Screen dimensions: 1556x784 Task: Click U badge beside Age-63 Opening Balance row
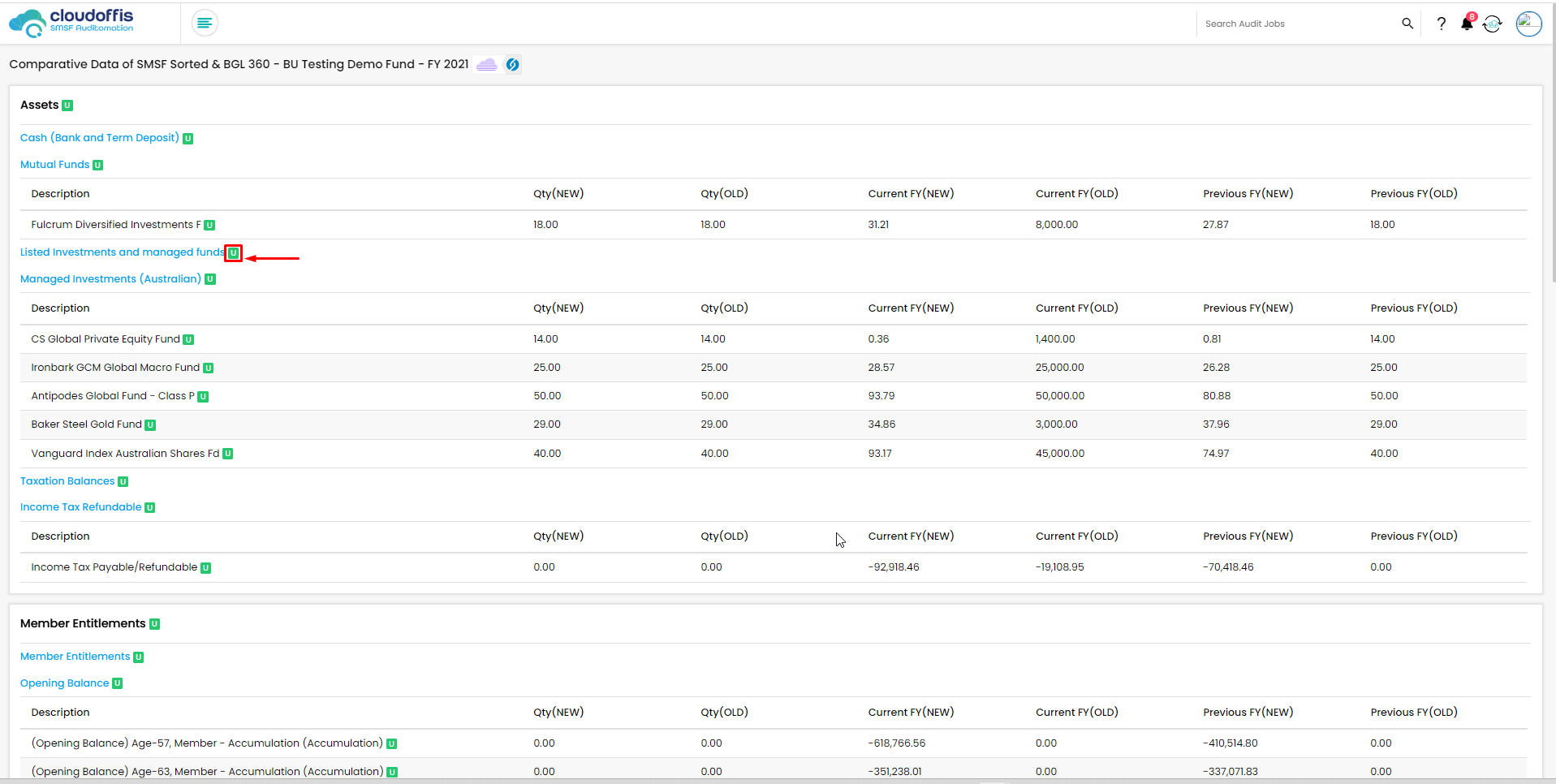pyautogui.click(x=392, y=773)
